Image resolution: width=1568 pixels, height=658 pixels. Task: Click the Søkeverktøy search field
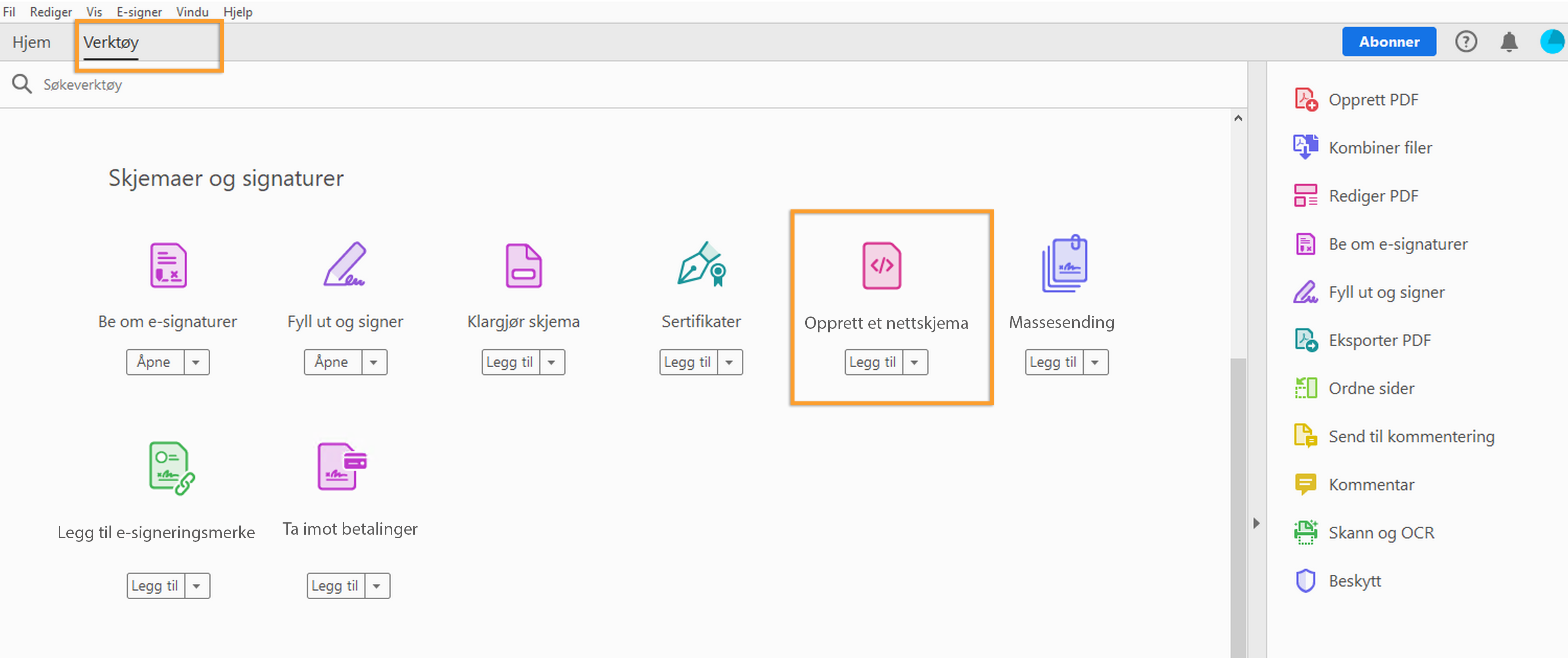pos(83,84)
